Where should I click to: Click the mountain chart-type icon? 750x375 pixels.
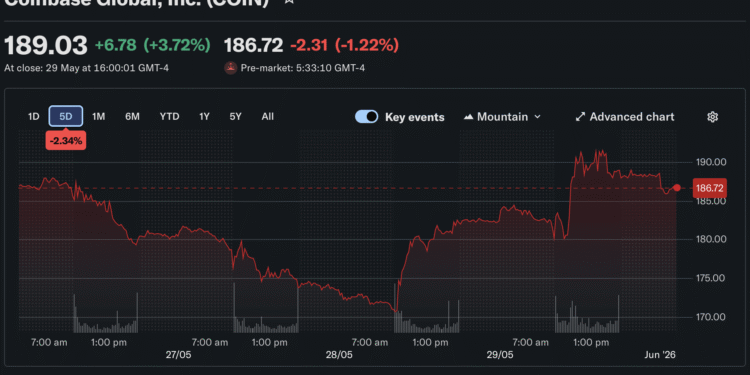coord(469,117)
